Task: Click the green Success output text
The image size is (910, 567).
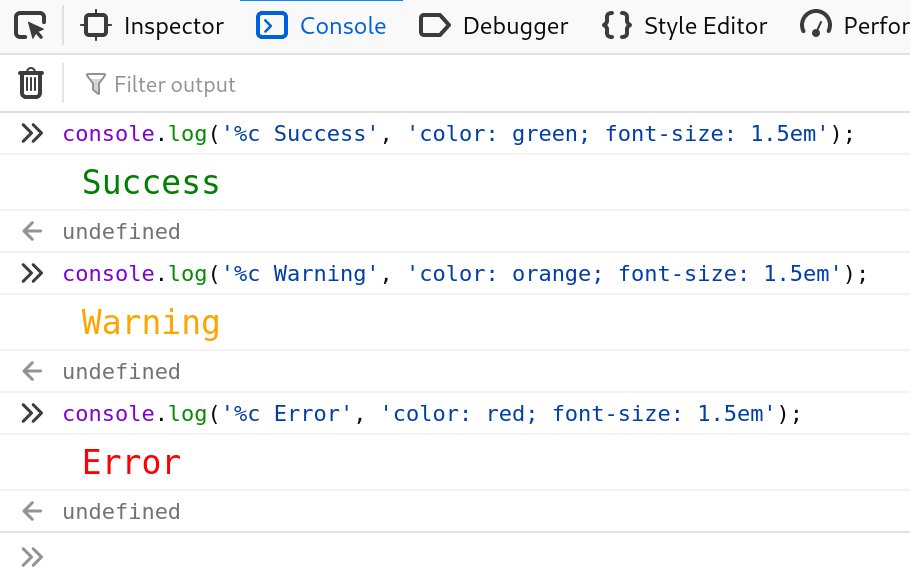Action: [151, 182]
